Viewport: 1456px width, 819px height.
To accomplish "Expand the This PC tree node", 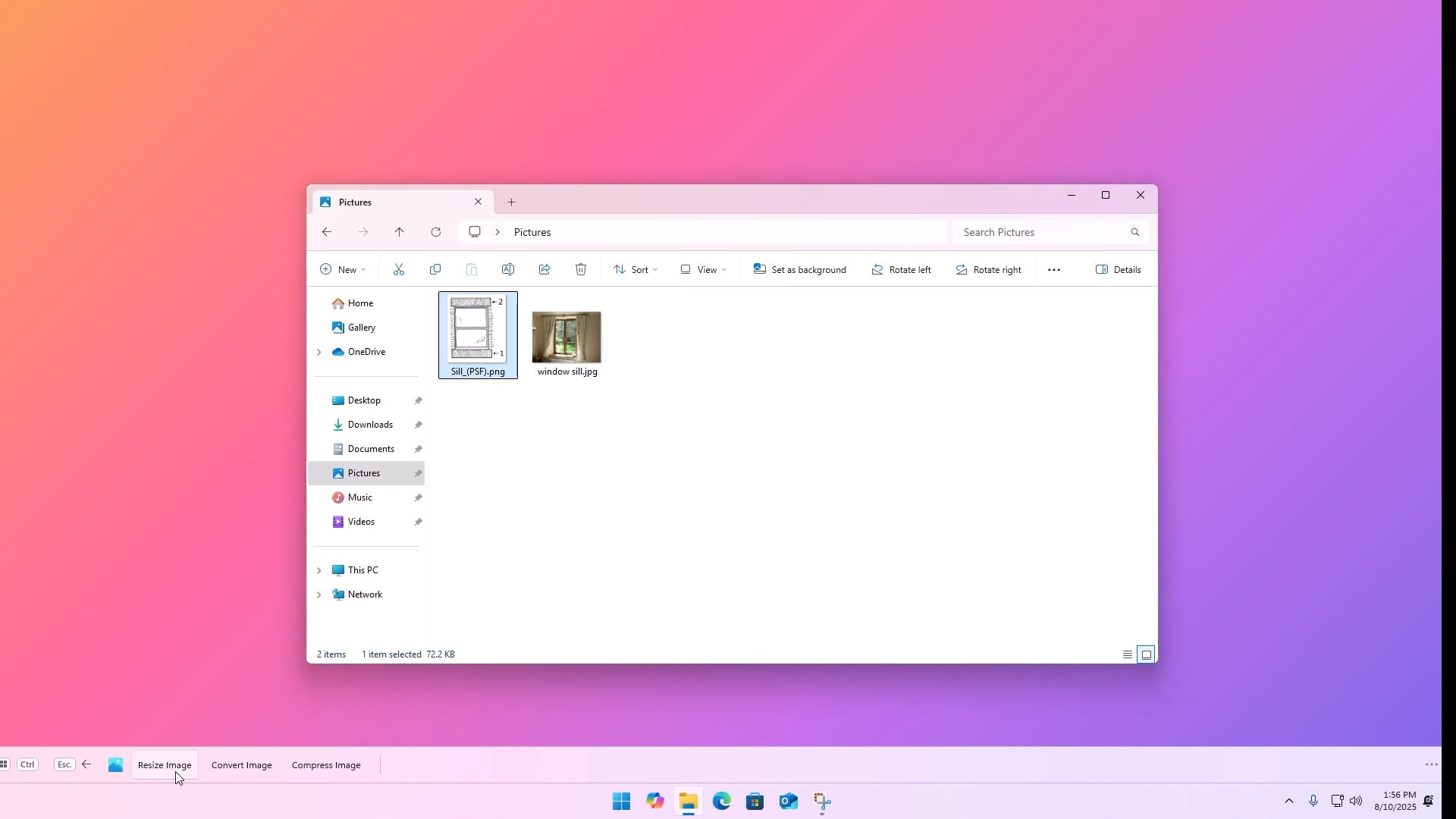I will pyautogui.click(x=319, y=570).
